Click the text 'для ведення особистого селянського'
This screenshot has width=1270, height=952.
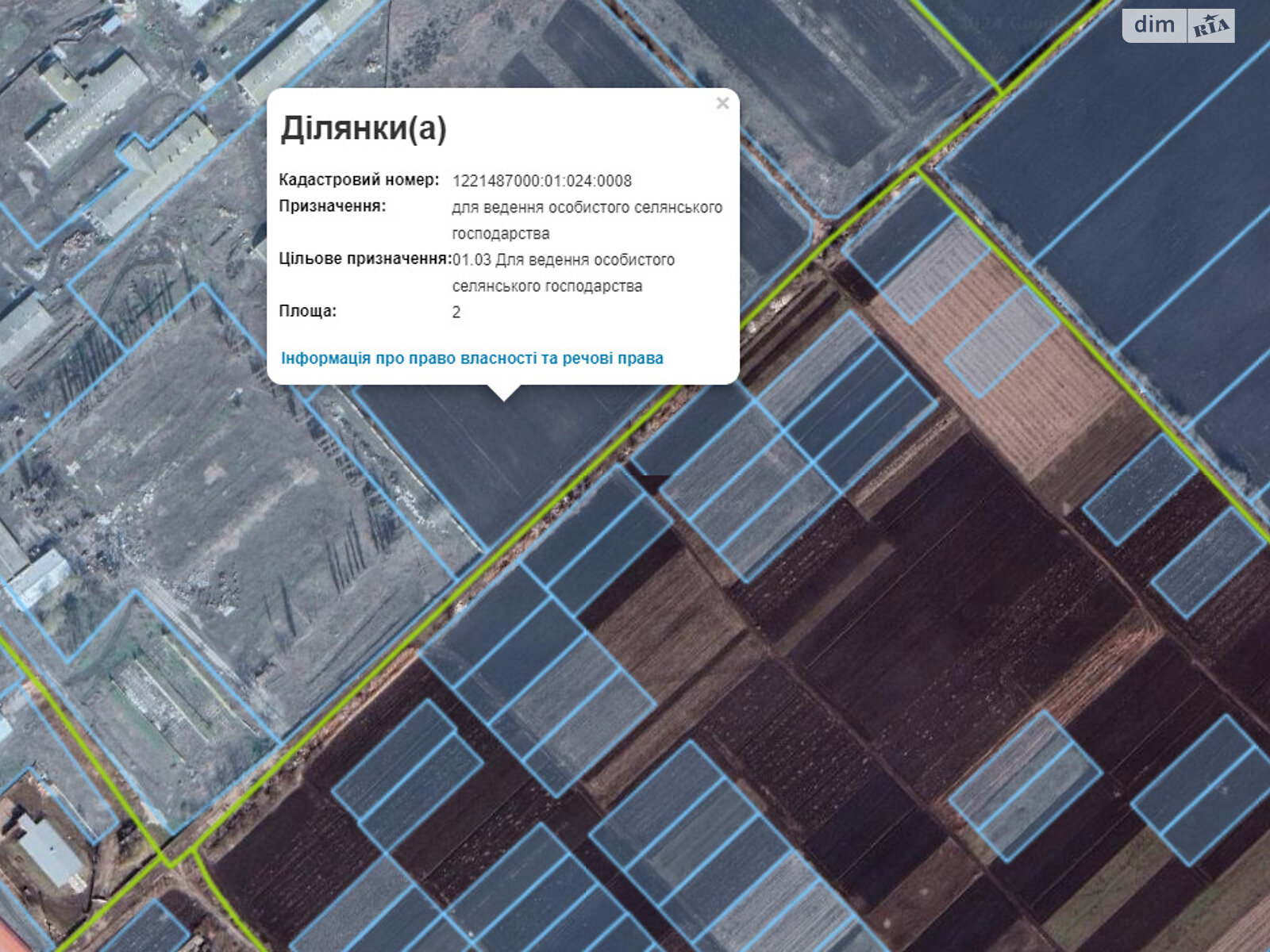pos(587,207)
